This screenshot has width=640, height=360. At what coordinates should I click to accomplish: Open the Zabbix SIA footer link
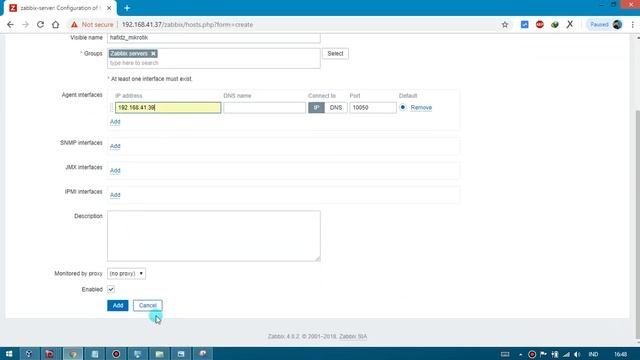pyautogui.click(x=353, y=336)
